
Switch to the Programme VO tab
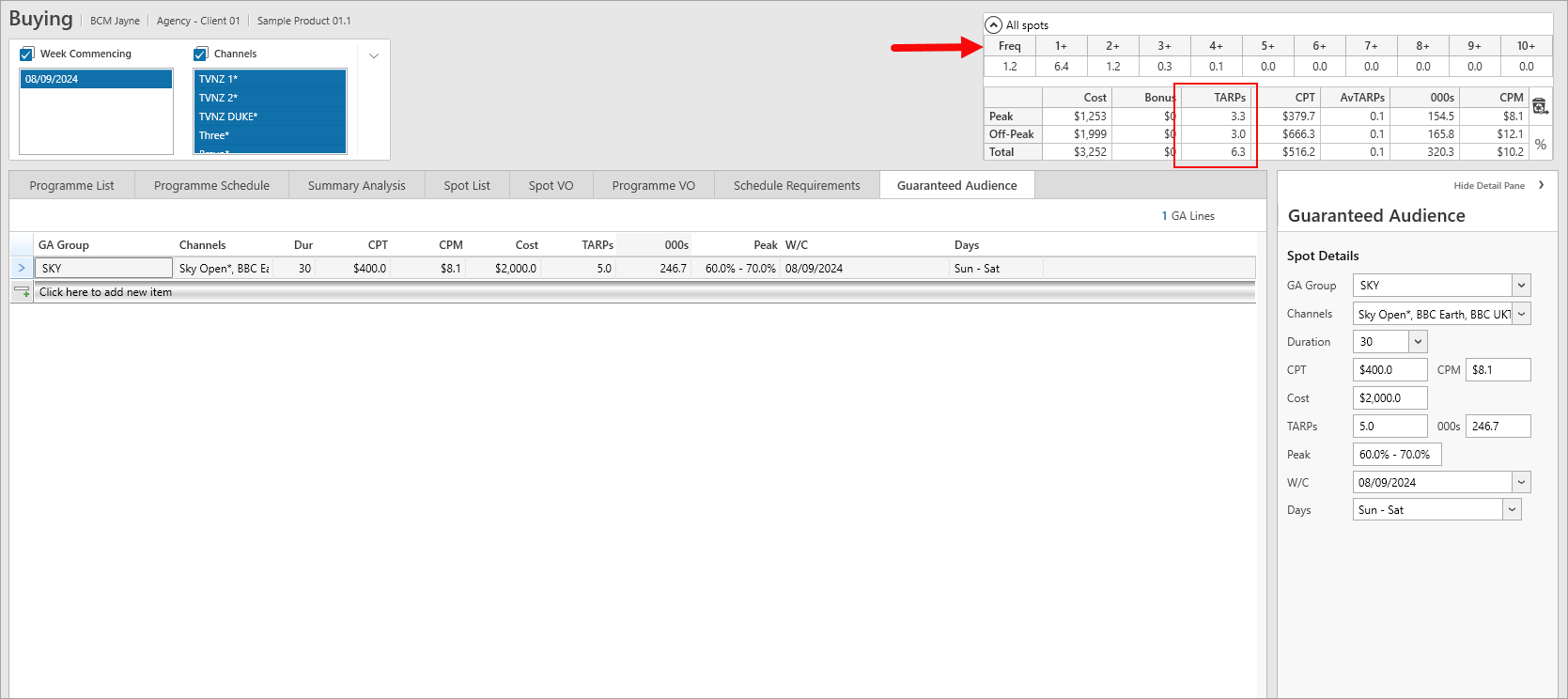(654, 185)
